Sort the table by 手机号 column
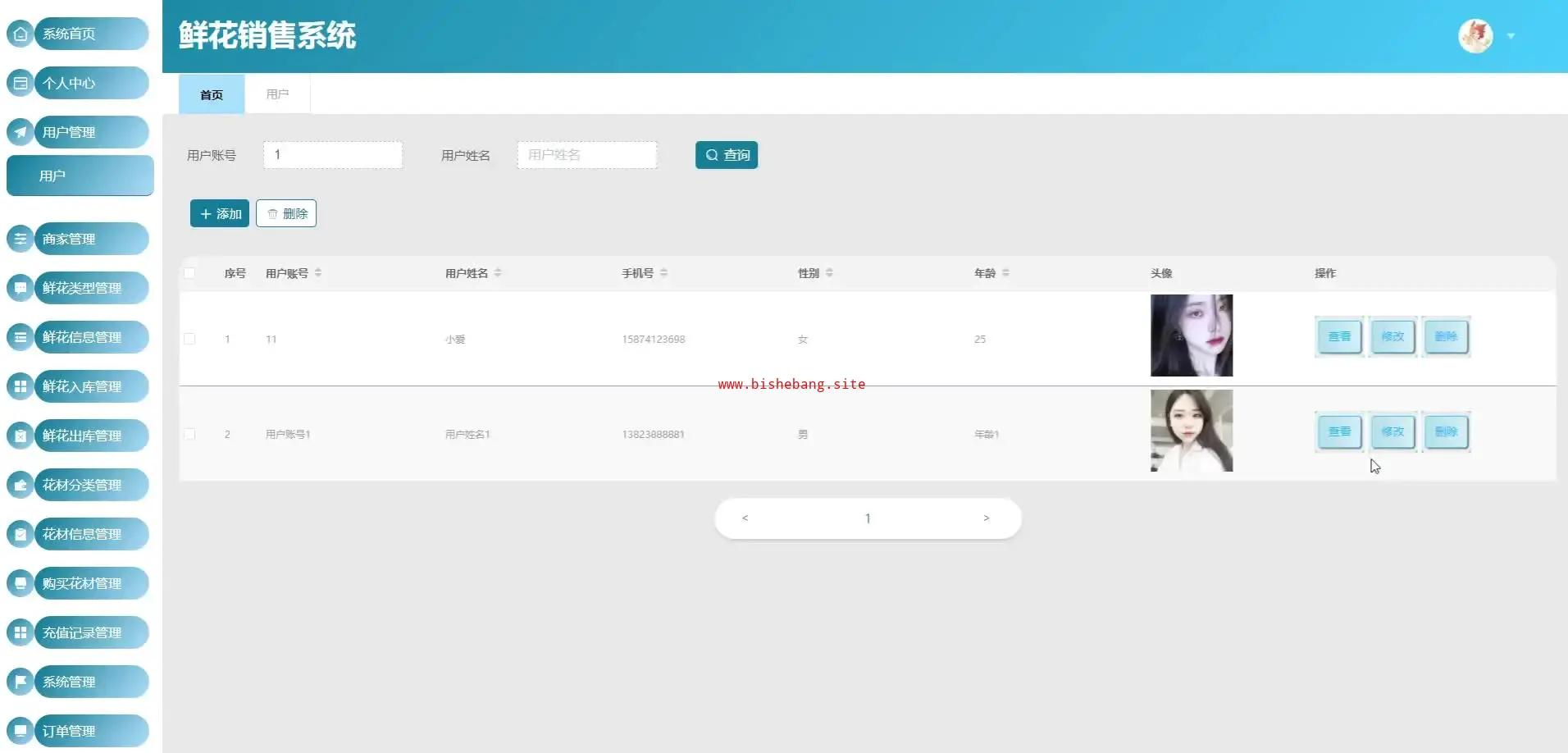Image resolution: width=1568 pixels, height=753 pixels. pyautogui.click(x=663, y=273)
